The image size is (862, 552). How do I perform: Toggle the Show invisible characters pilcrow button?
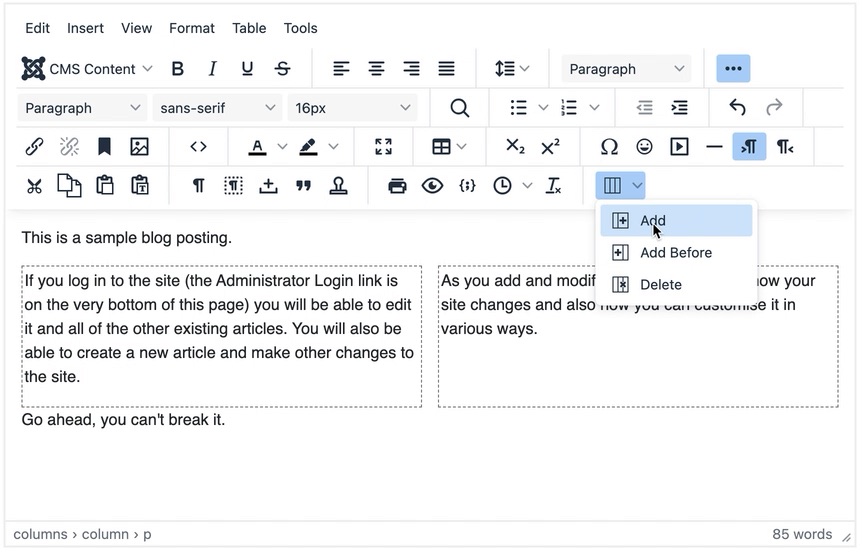click(x=199, y=186)
